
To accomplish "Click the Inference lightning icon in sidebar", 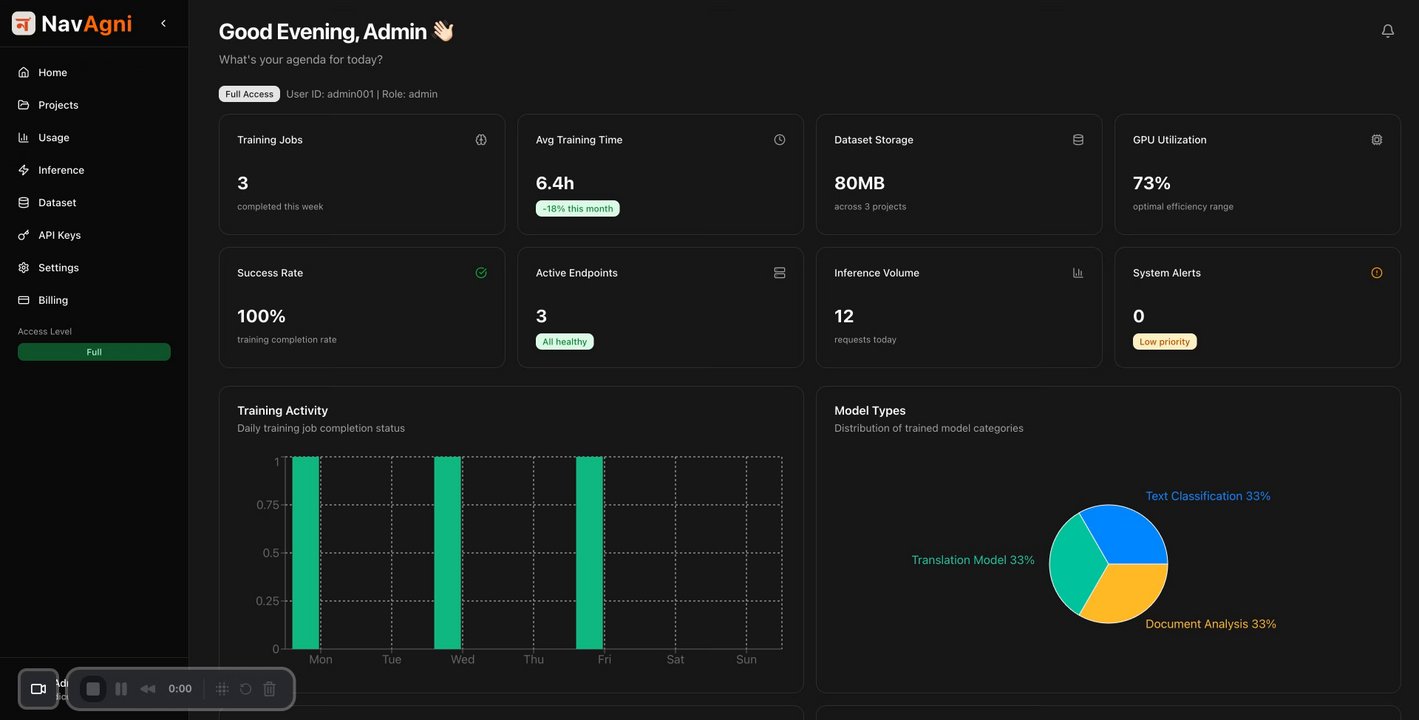I will (x=24, y=170).
